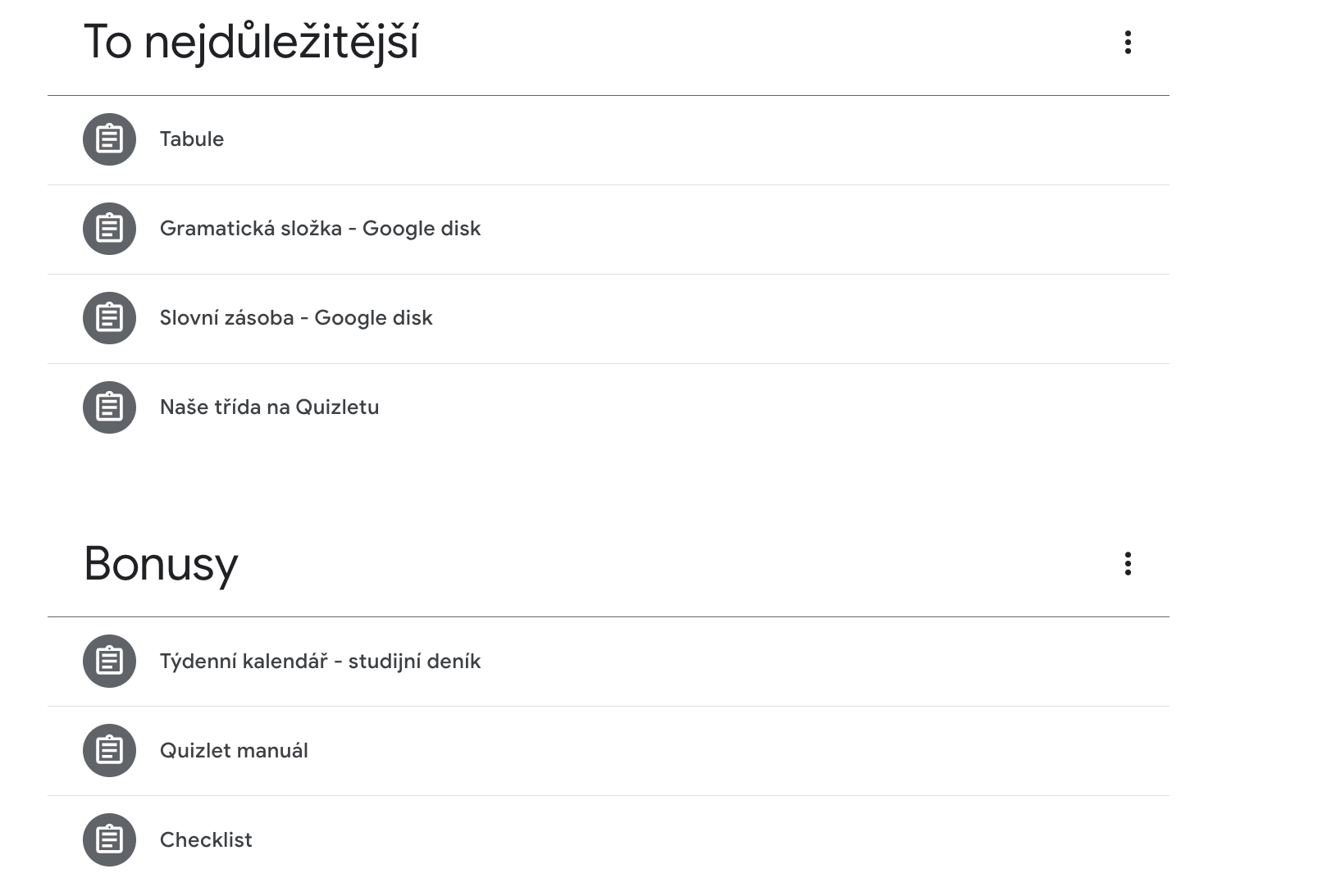
Task: Expand the Tabule row at its right side
Action: tap(1066, 139)
